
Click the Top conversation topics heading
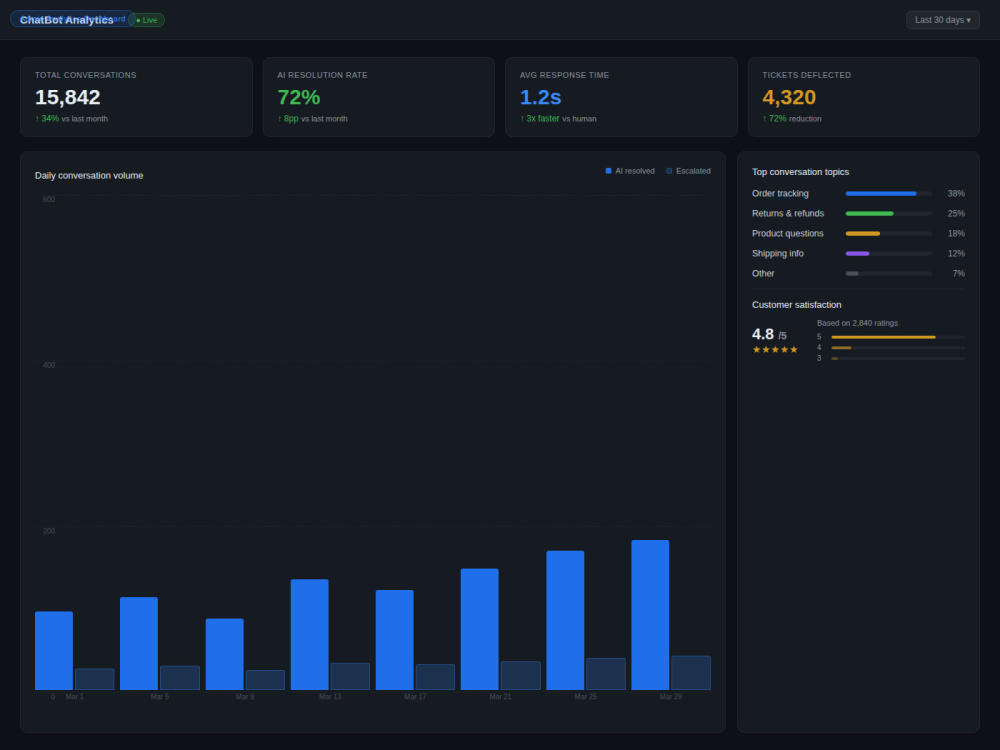tap(800, 172)
